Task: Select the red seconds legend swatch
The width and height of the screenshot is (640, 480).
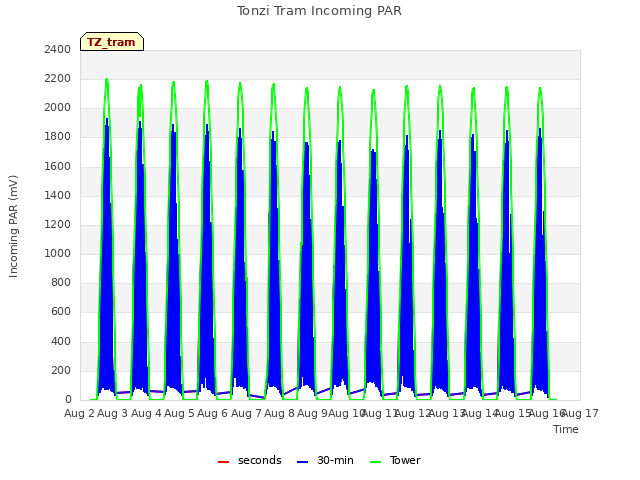Action: point(224,462)
